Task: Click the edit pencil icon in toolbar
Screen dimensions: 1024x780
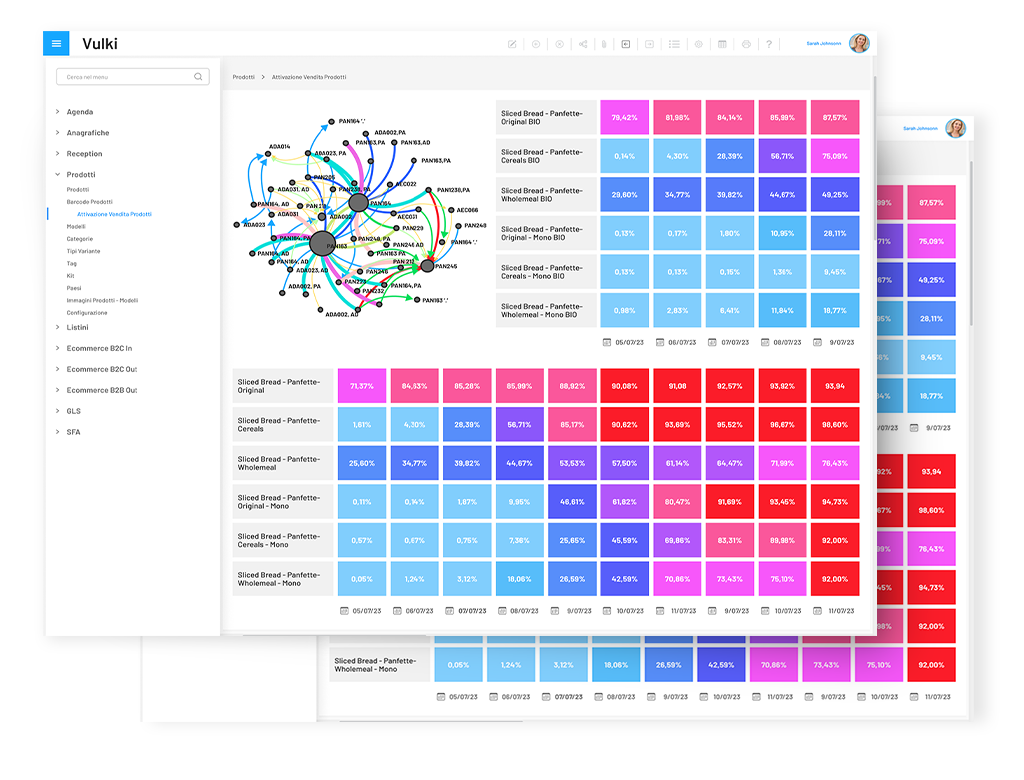Action: pyautogui.click(x=513, y=44)
